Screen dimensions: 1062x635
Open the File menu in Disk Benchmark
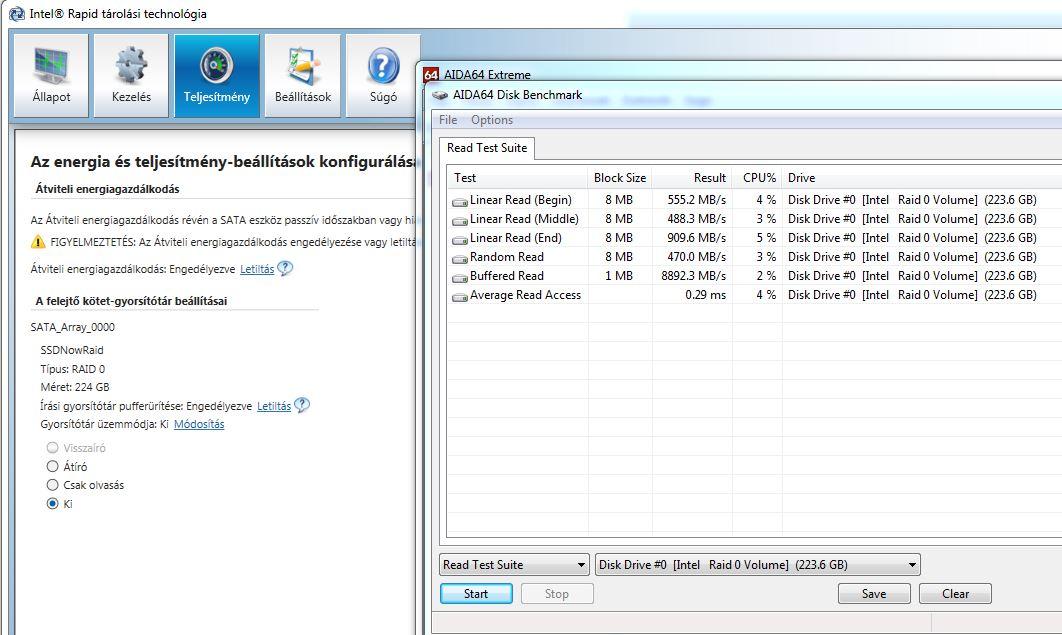coord(448,120)
